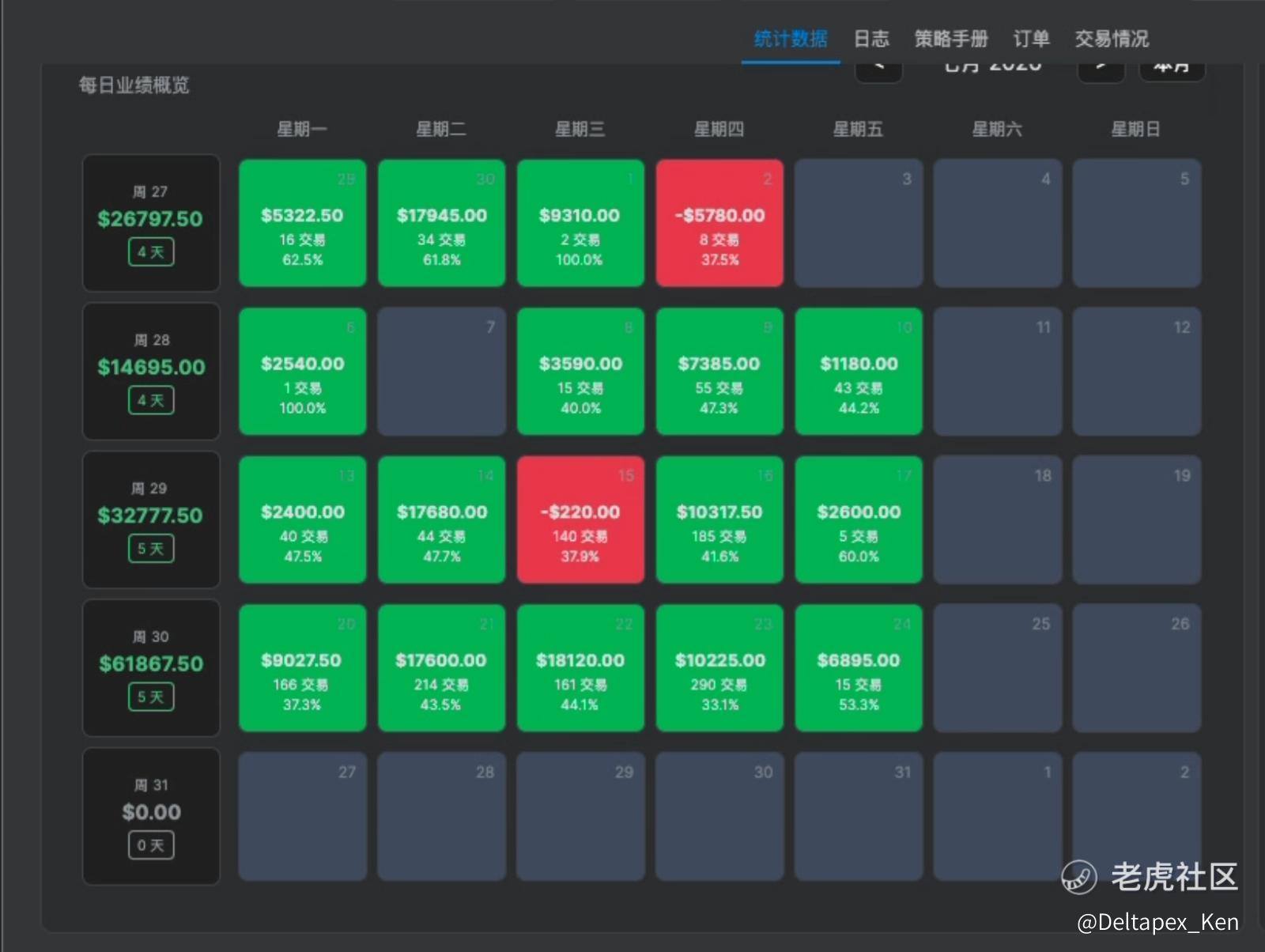Select the empty Thursday cell dated 30
1265x952 pixels.
(719, 817)
